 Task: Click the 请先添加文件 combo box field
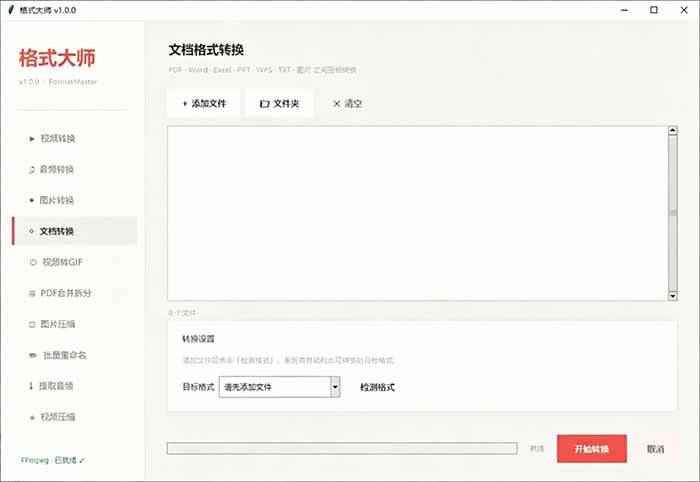[279, 387]
